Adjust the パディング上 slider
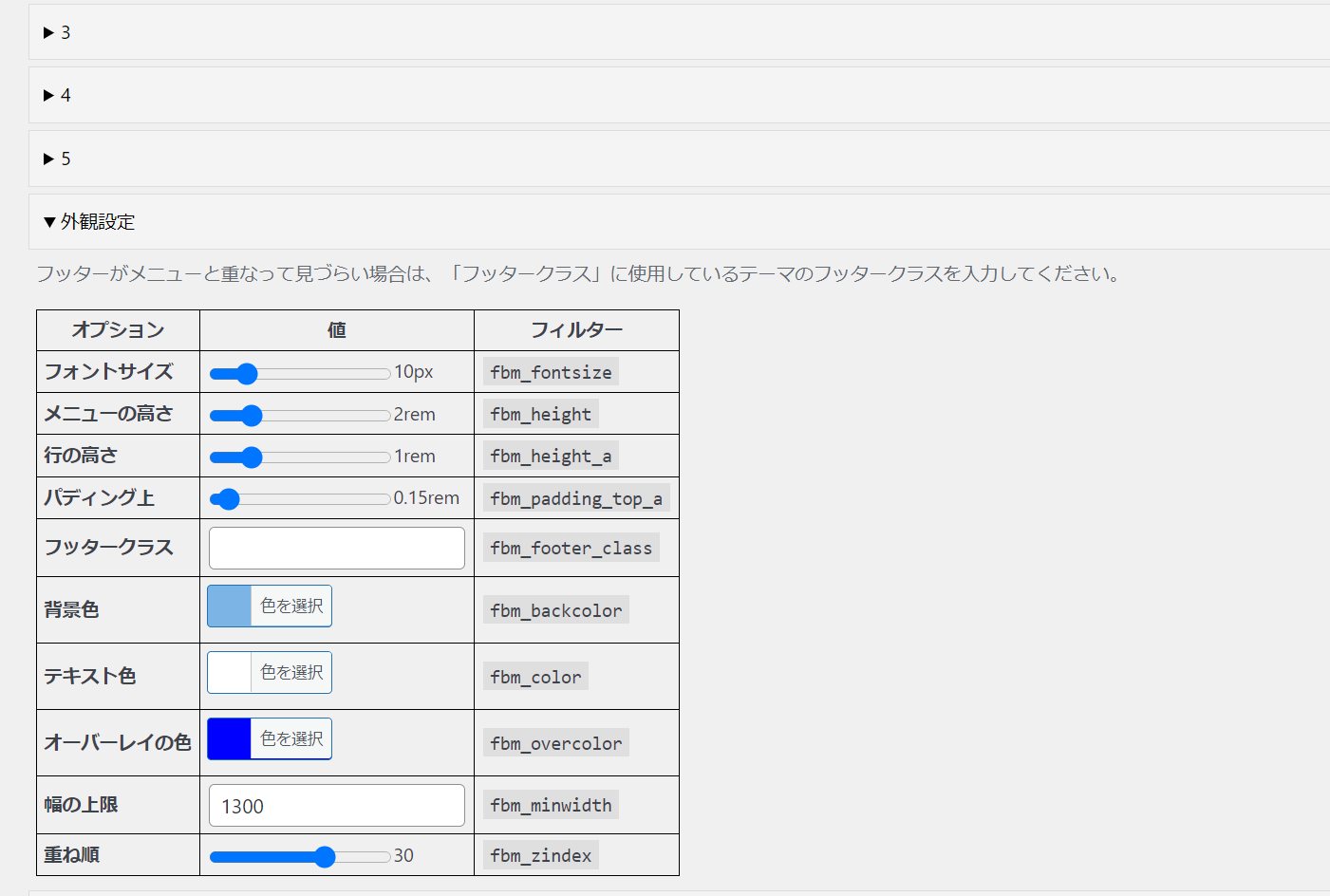This screenshot has height=896, width=1330. click(229, 498)
